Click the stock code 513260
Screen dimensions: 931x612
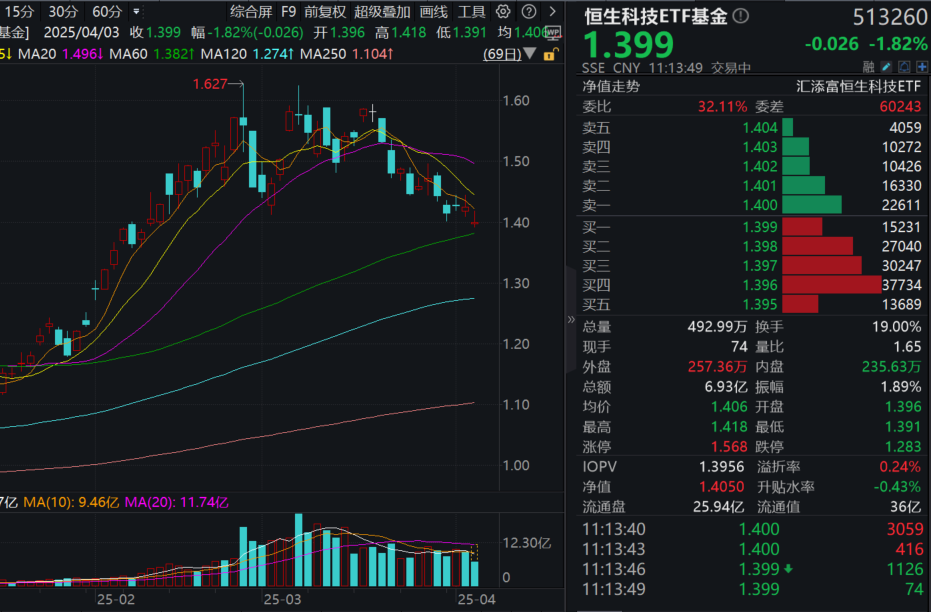(889, 17)
